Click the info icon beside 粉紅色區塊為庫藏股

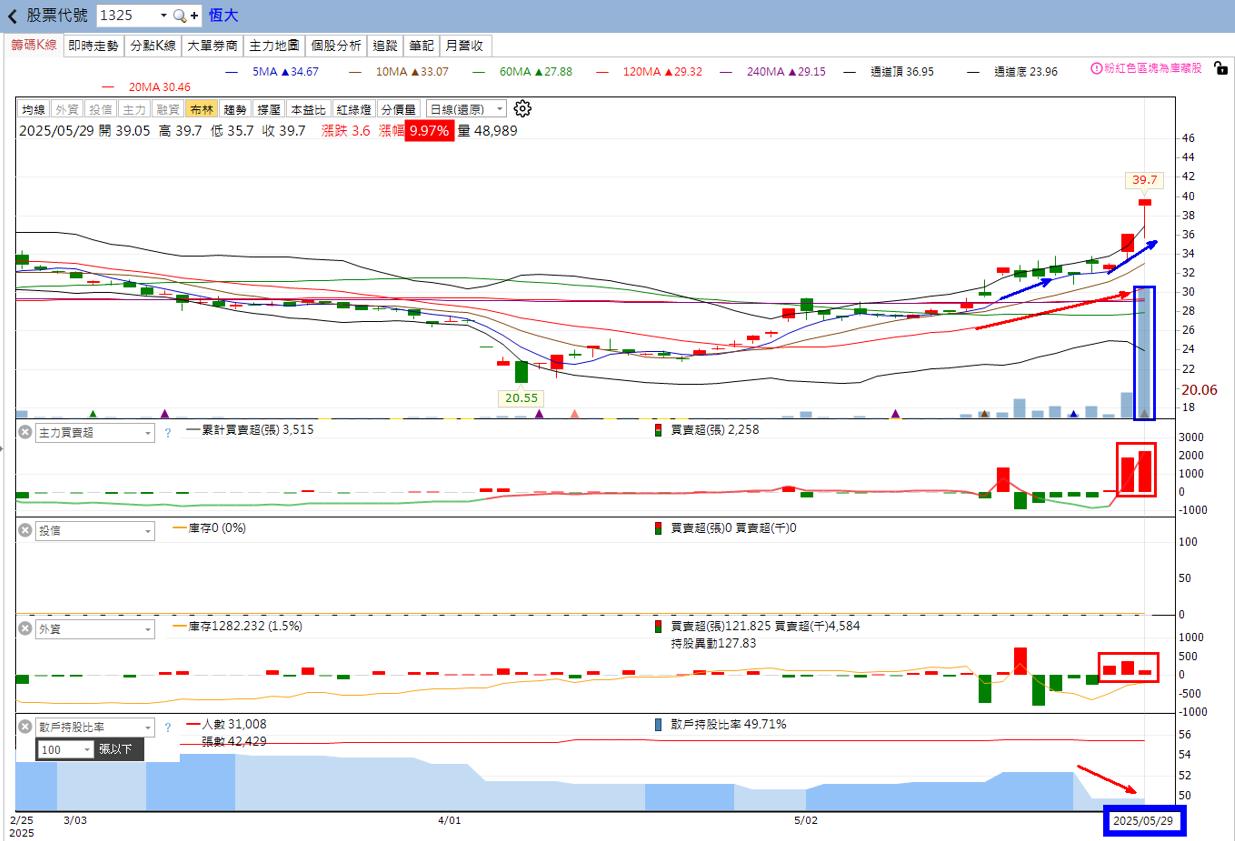pos(1096,69)
